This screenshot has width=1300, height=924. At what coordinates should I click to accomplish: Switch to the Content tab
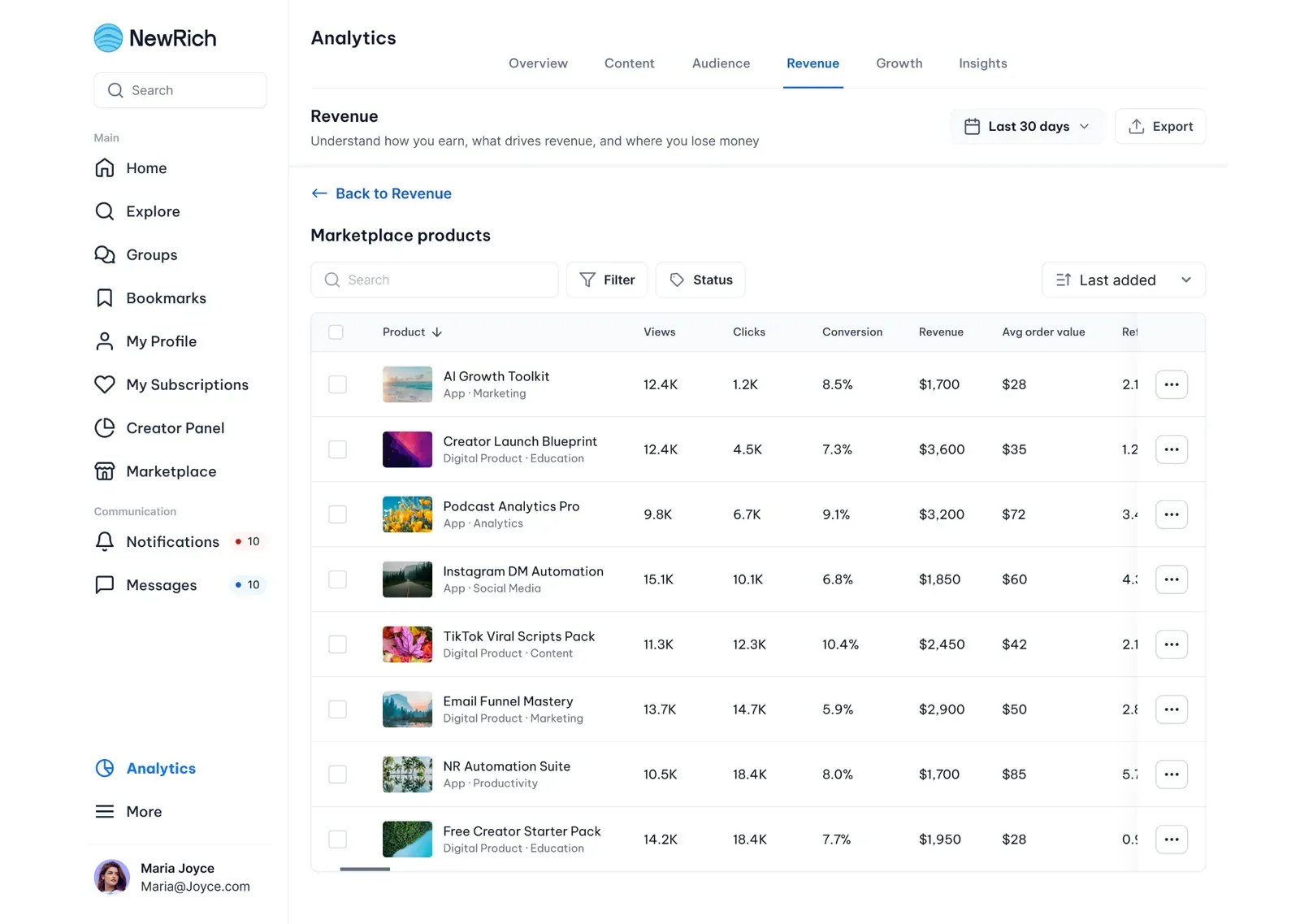(629, 63)
